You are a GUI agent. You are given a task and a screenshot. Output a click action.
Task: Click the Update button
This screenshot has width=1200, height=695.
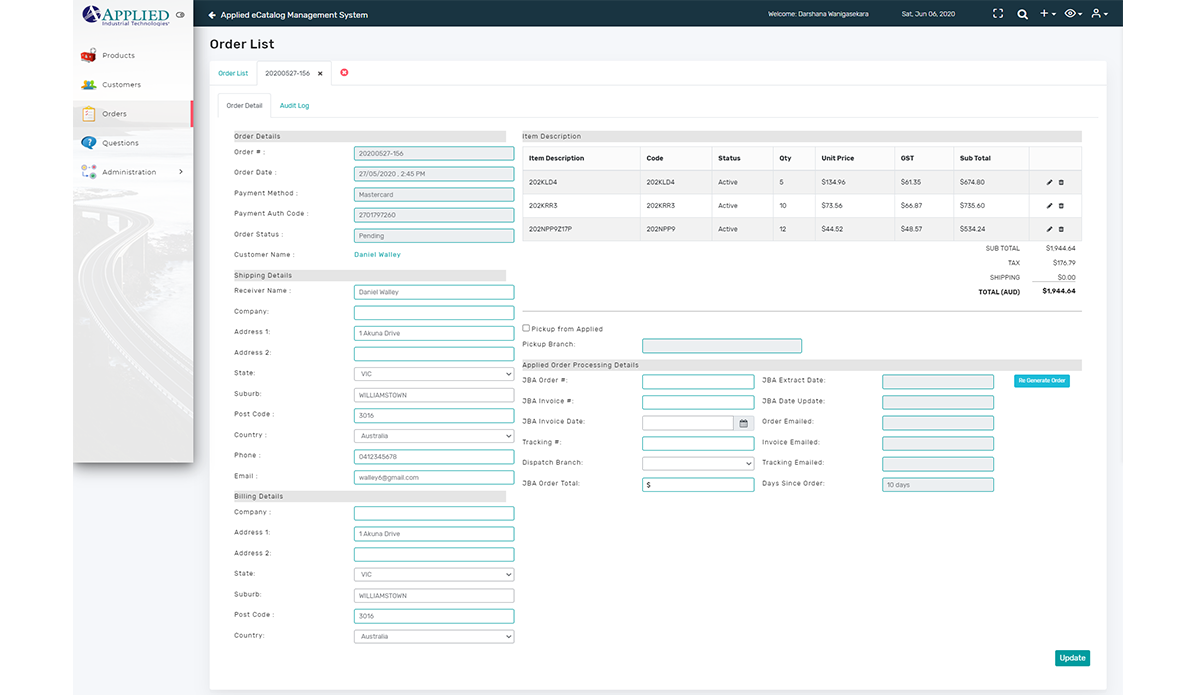pyautogui.click(x=1072, y=658)
